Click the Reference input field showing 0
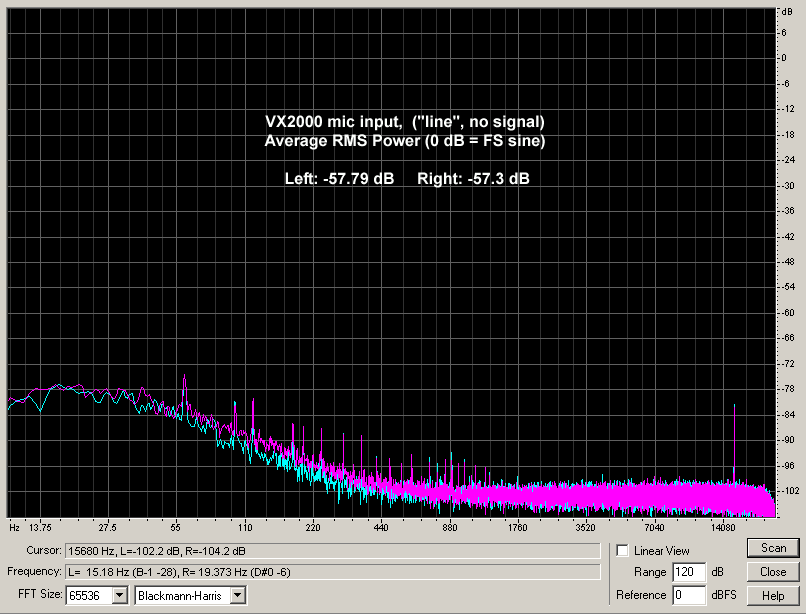806x614 pixels. pos(689,595)
